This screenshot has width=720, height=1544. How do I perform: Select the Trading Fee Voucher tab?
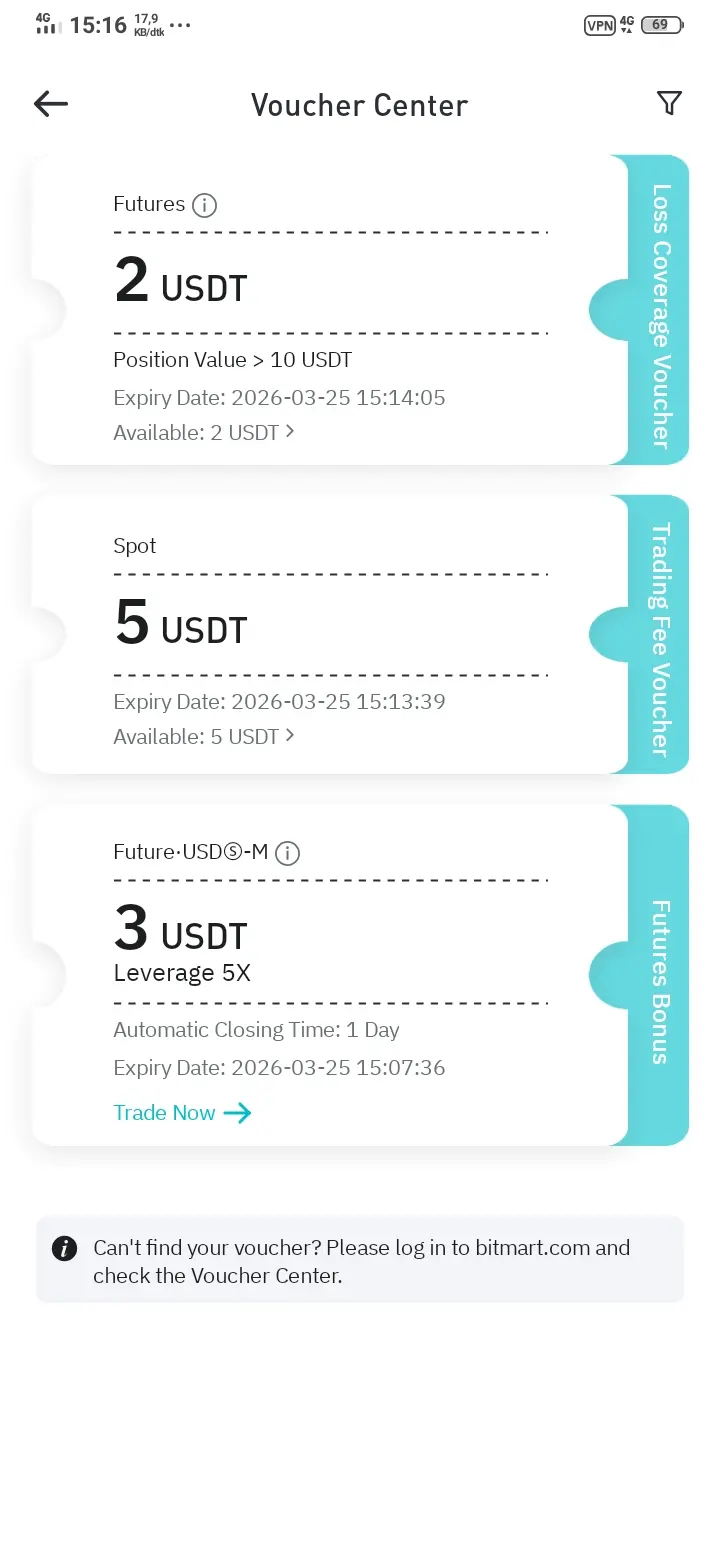[659, 635]
